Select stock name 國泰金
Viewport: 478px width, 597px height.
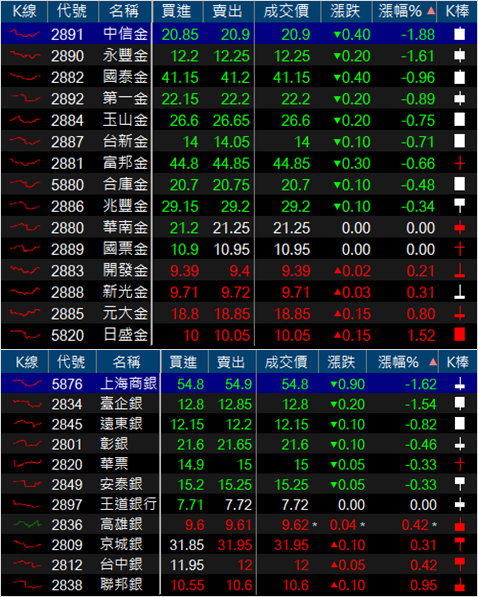coord(125,77)
